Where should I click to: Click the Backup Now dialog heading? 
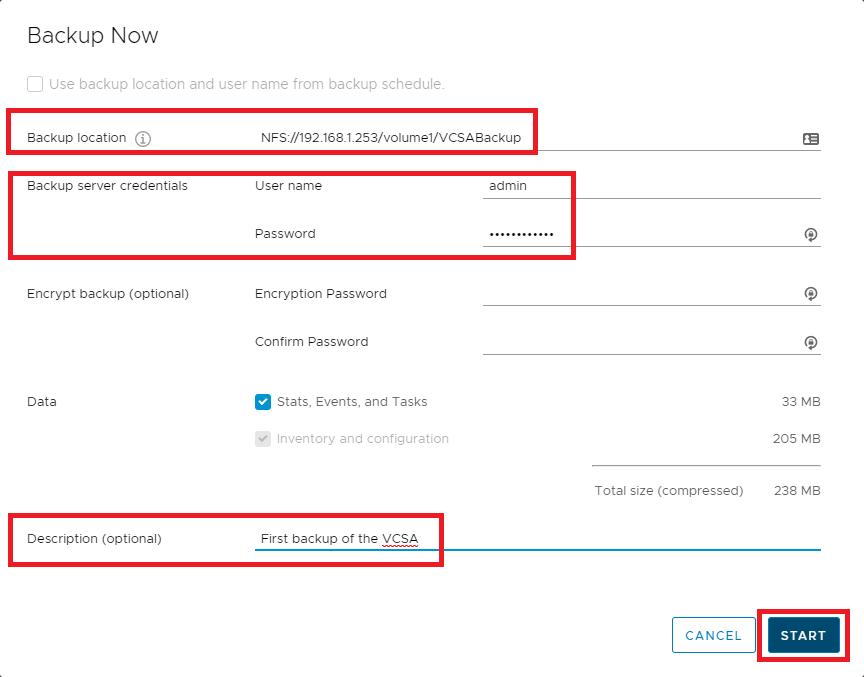click(93, 36)
